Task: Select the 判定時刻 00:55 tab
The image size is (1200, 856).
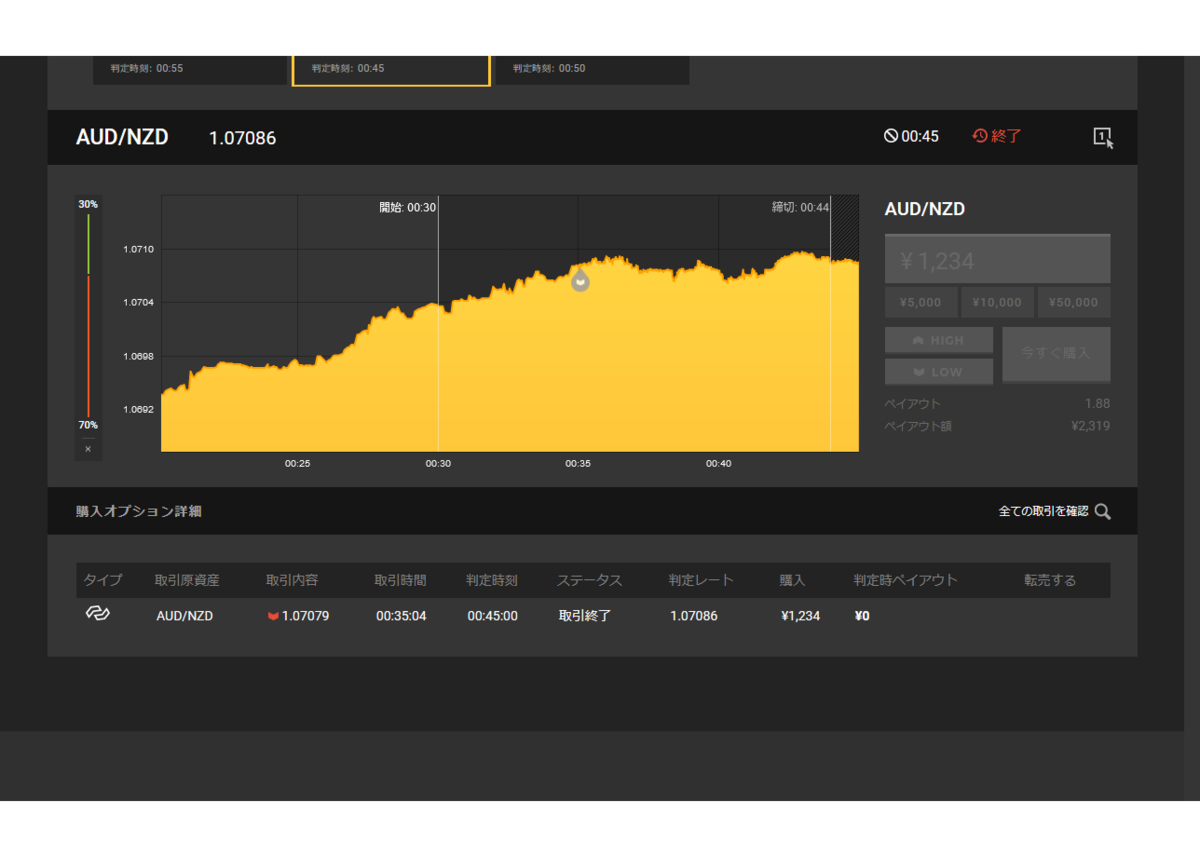Action: tap(190, 69)
